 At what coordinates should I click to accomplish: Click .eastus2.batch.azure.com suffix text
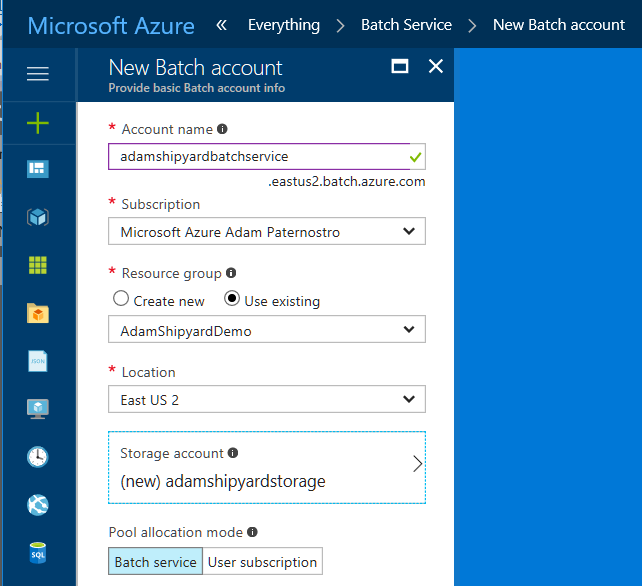point(347,181)
